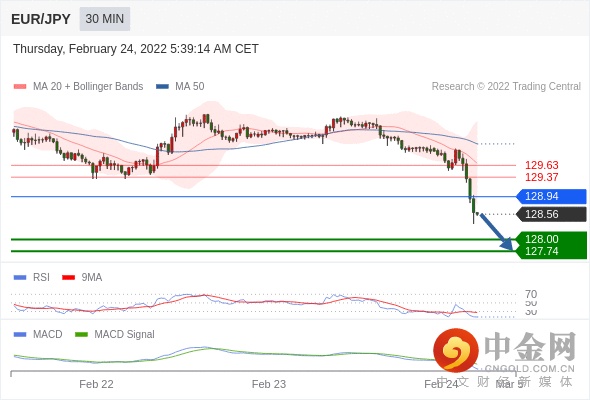Click the Feb 23 date axis label
Viewport: 590px width, 400px height.
tap(269, 384)
